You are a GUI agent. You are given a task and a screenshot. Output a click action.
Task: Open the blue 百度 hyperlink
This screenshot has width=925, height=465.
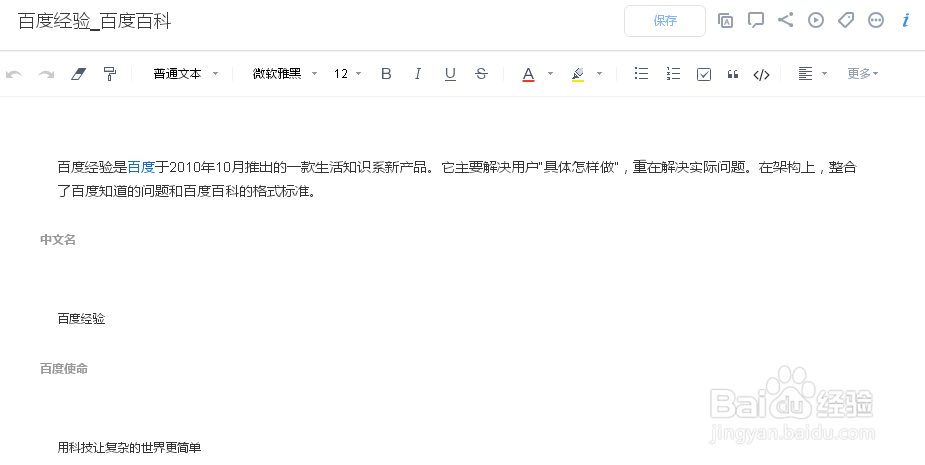(x=141, y=167)
